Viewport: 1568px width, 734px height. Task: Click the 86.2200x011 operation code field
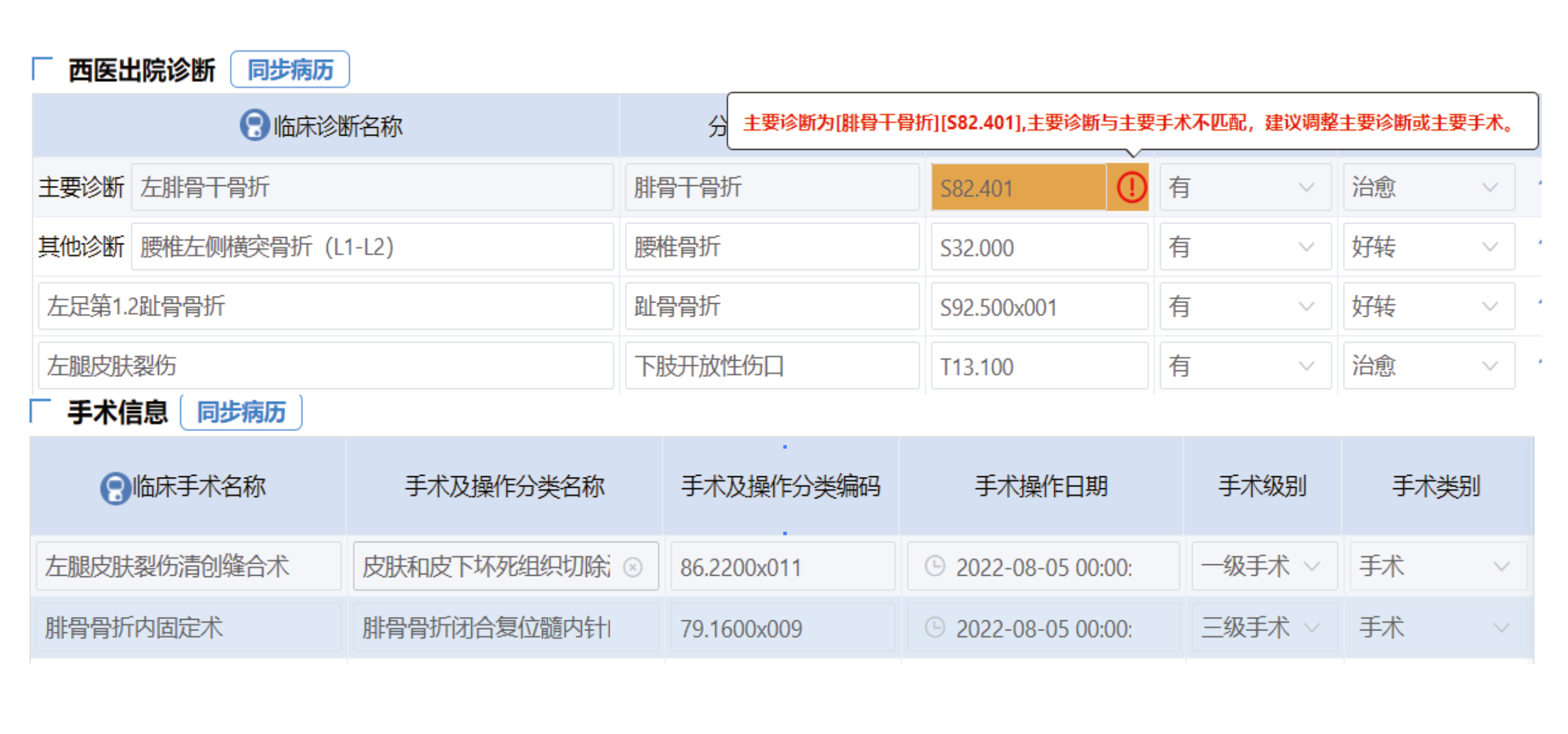click(782, 567)
